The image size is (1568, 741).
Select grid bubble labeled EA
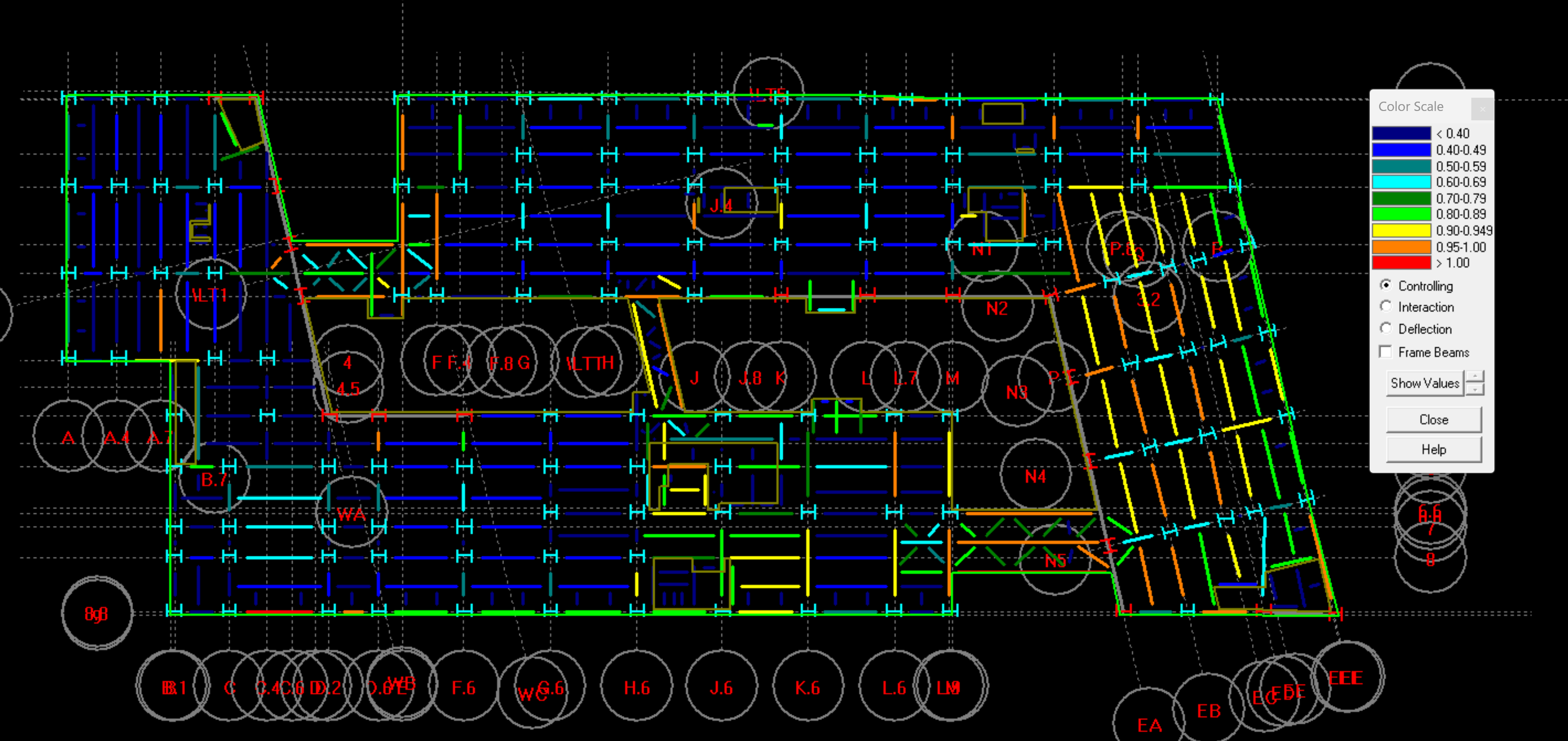[1149, 723]
